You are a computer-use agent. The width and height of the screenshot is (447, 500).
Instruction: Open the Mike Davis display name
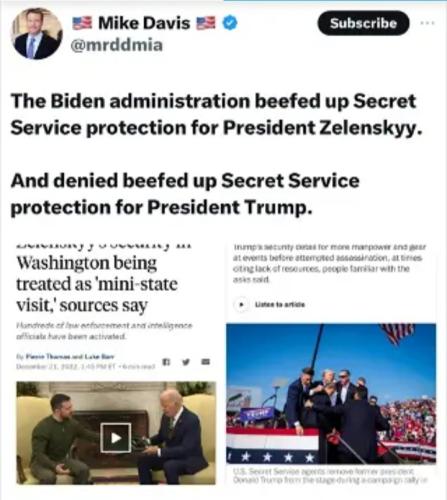click(144, 23)
